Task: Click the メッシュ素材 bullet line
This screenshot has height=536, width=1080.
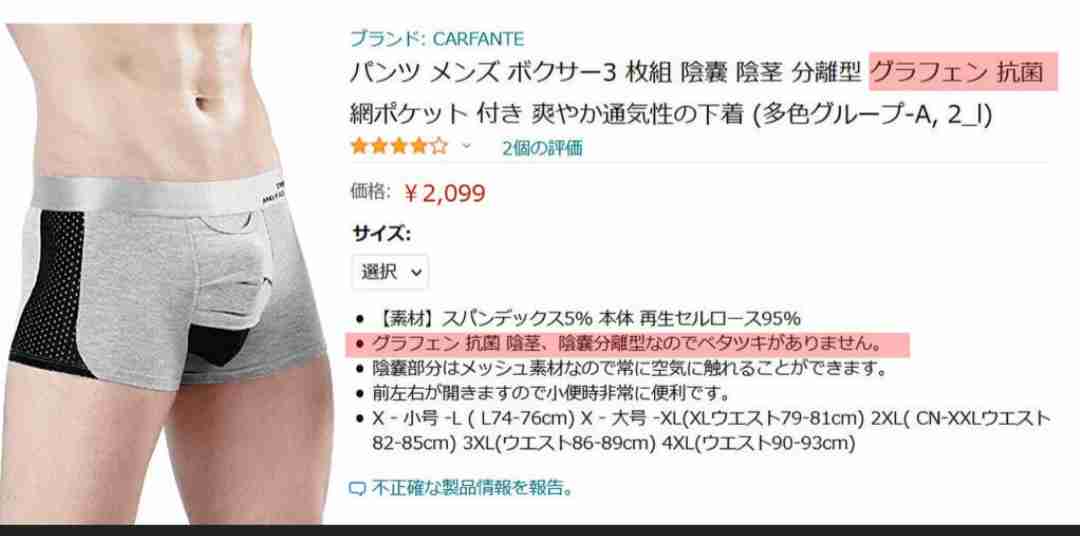Action: pos(629,368)
